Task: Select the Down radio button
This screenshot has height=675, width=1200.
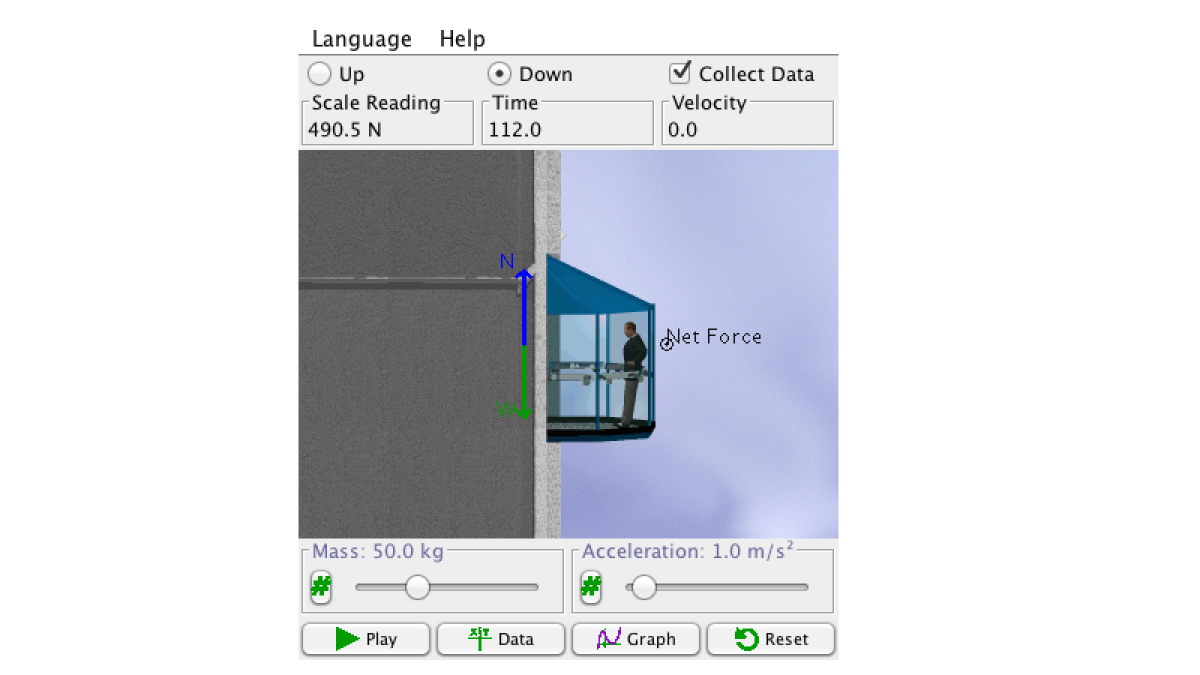Action: [499, 73]
